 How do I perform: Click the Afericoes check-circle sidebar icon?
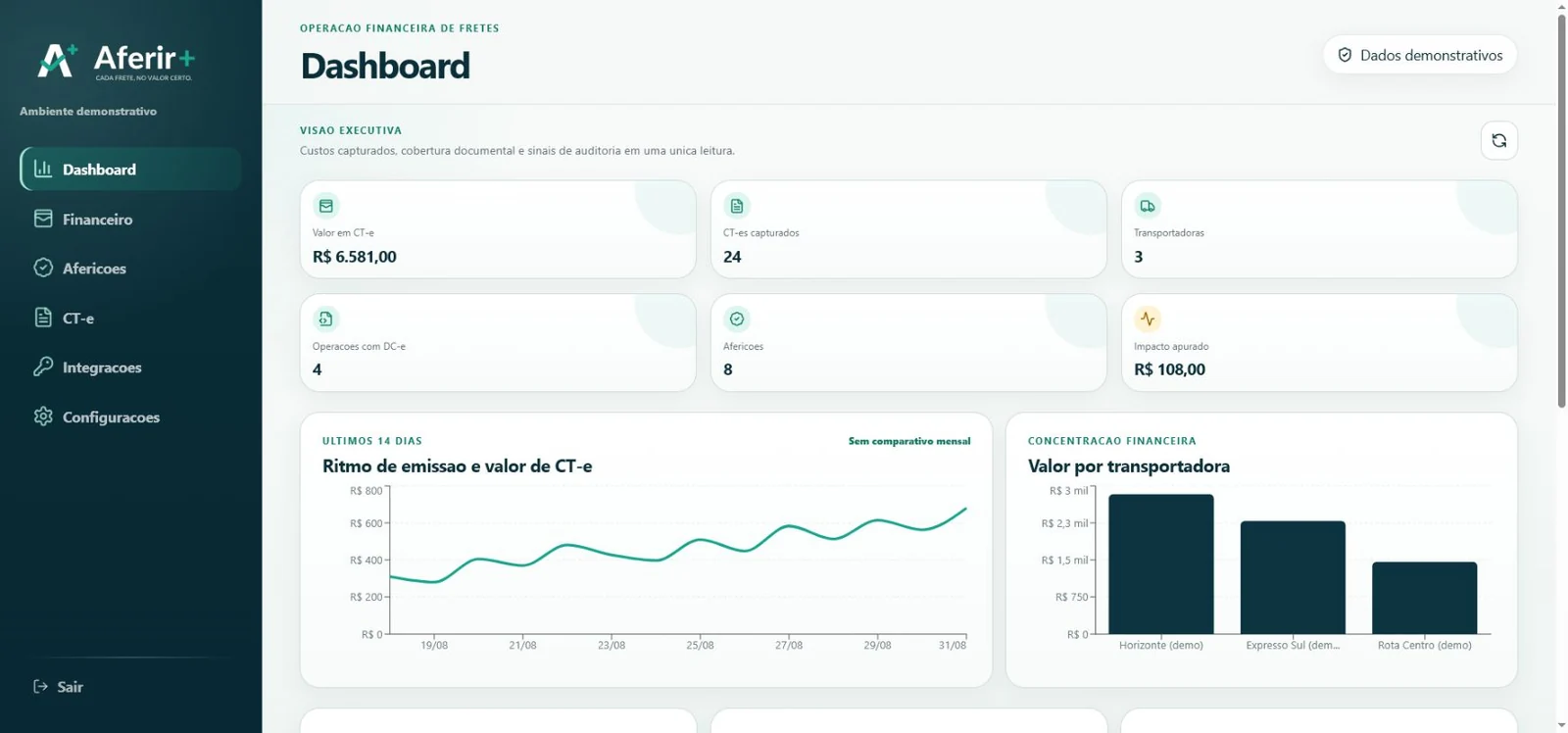coord(43,268)
